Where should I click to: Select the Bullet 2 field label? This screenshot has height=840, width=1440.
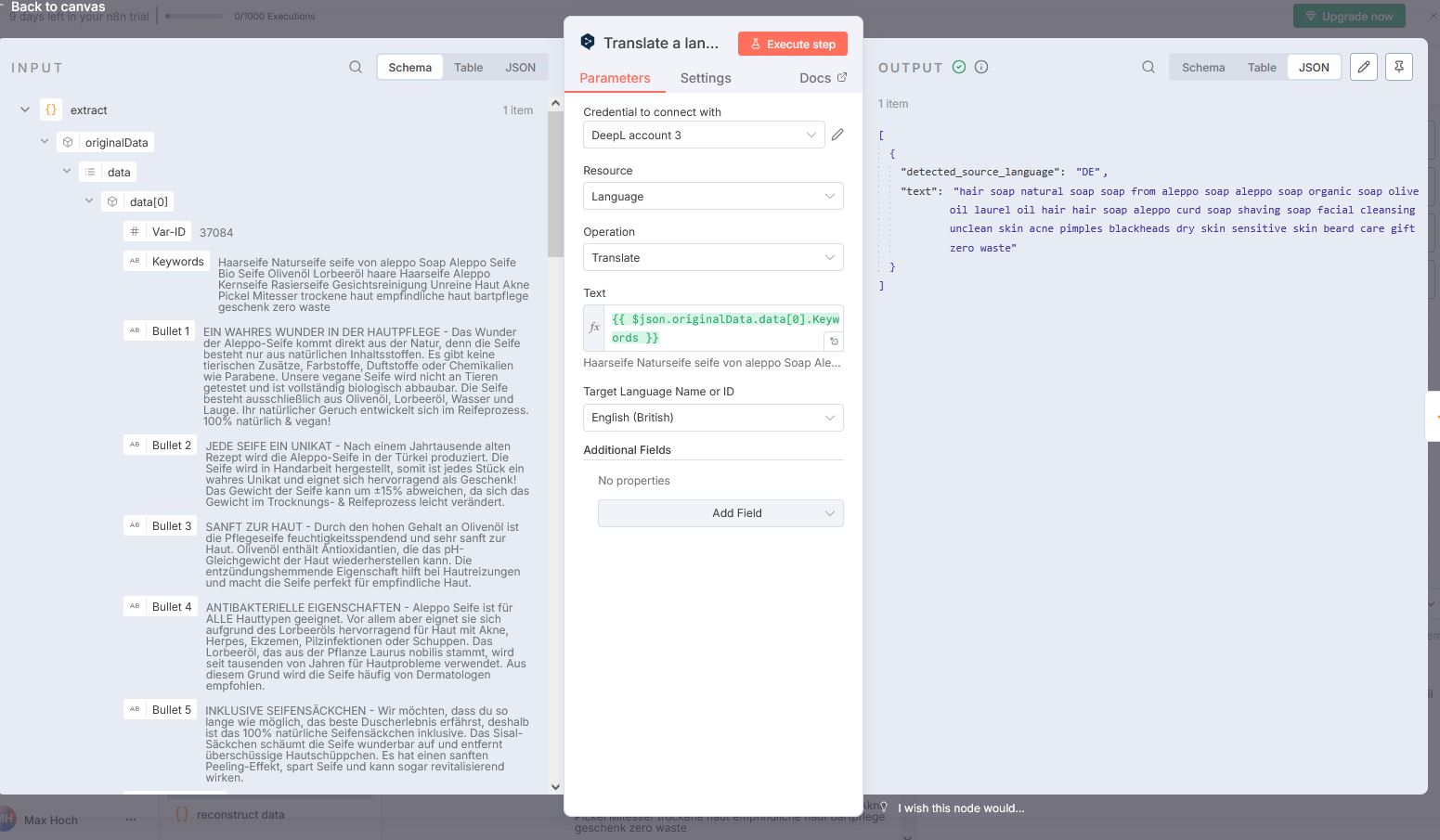(x=172, y=445)
